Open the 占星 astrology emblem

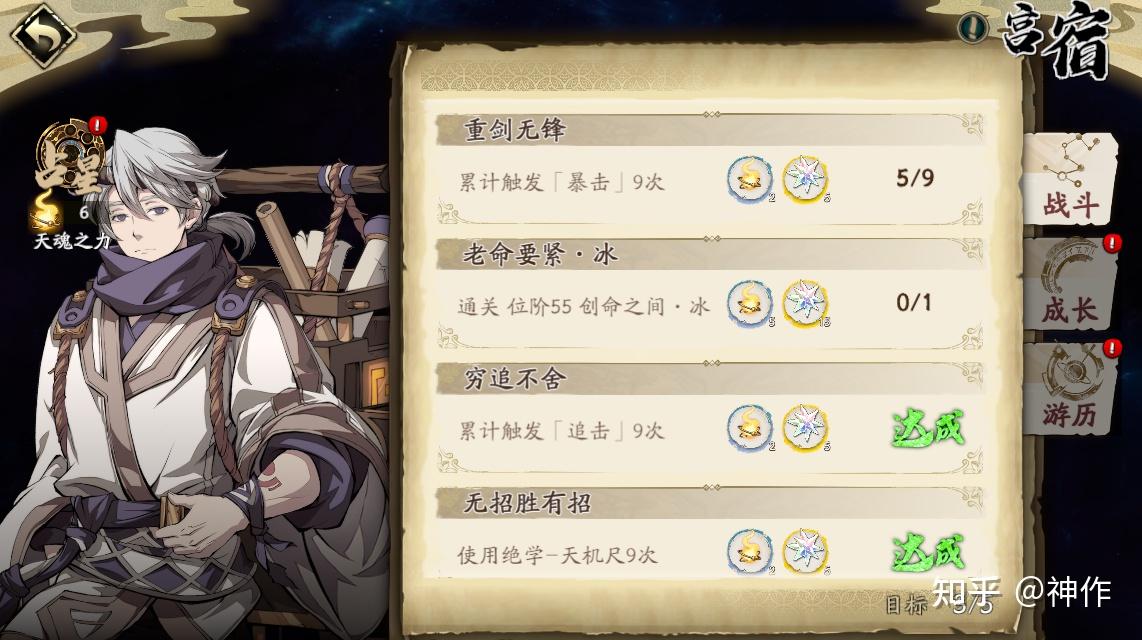[71, 156]
